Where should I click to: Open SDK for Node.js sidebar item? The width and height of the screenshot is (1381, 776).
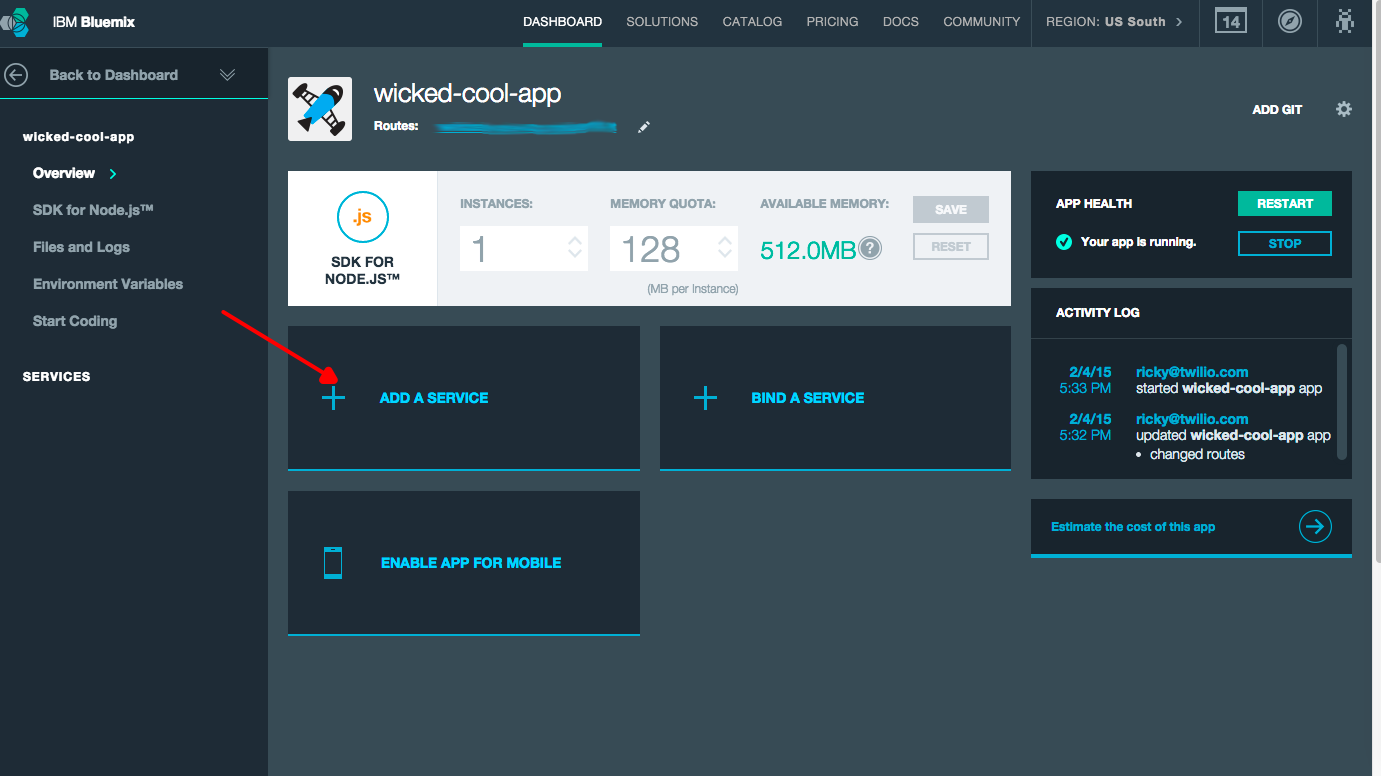93,210
